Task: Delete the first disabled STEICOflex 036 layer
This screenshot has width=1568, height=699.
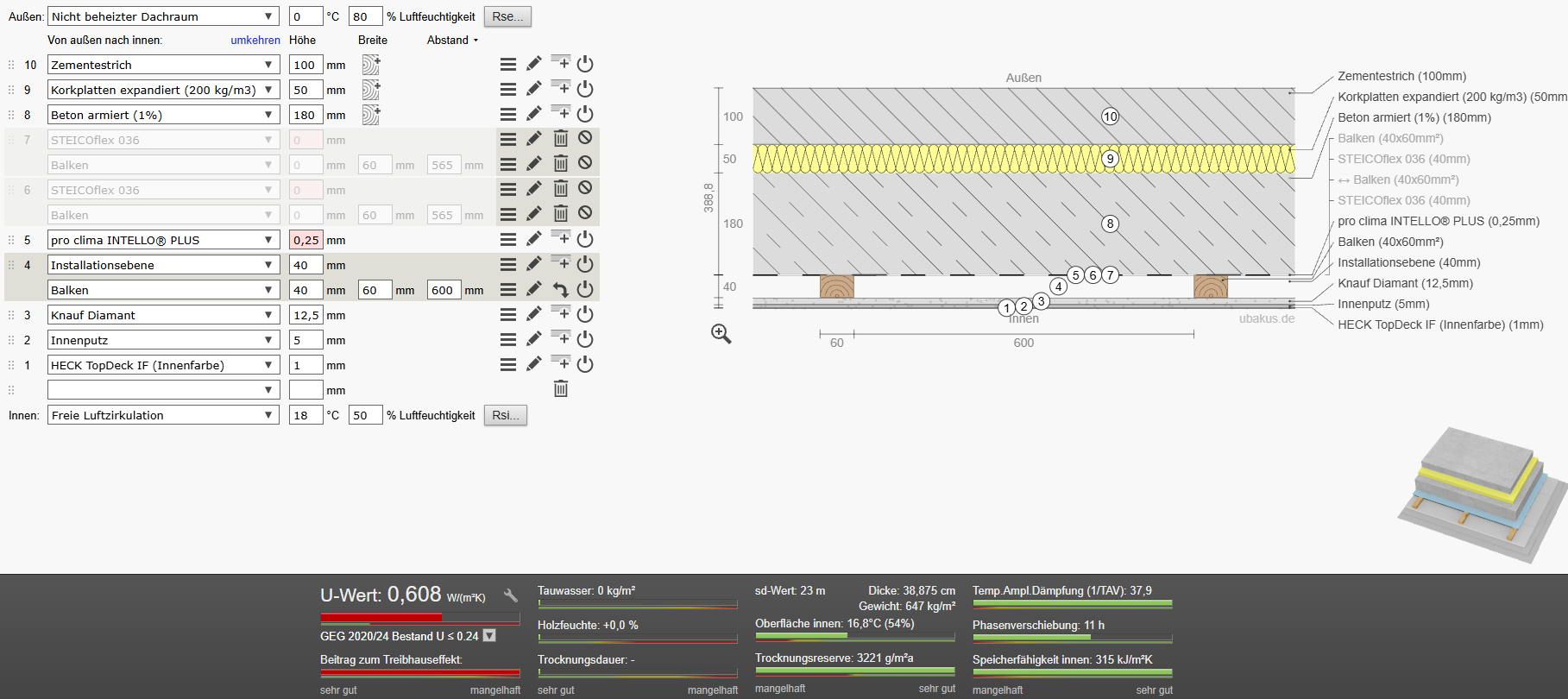Action: point(560,138)
